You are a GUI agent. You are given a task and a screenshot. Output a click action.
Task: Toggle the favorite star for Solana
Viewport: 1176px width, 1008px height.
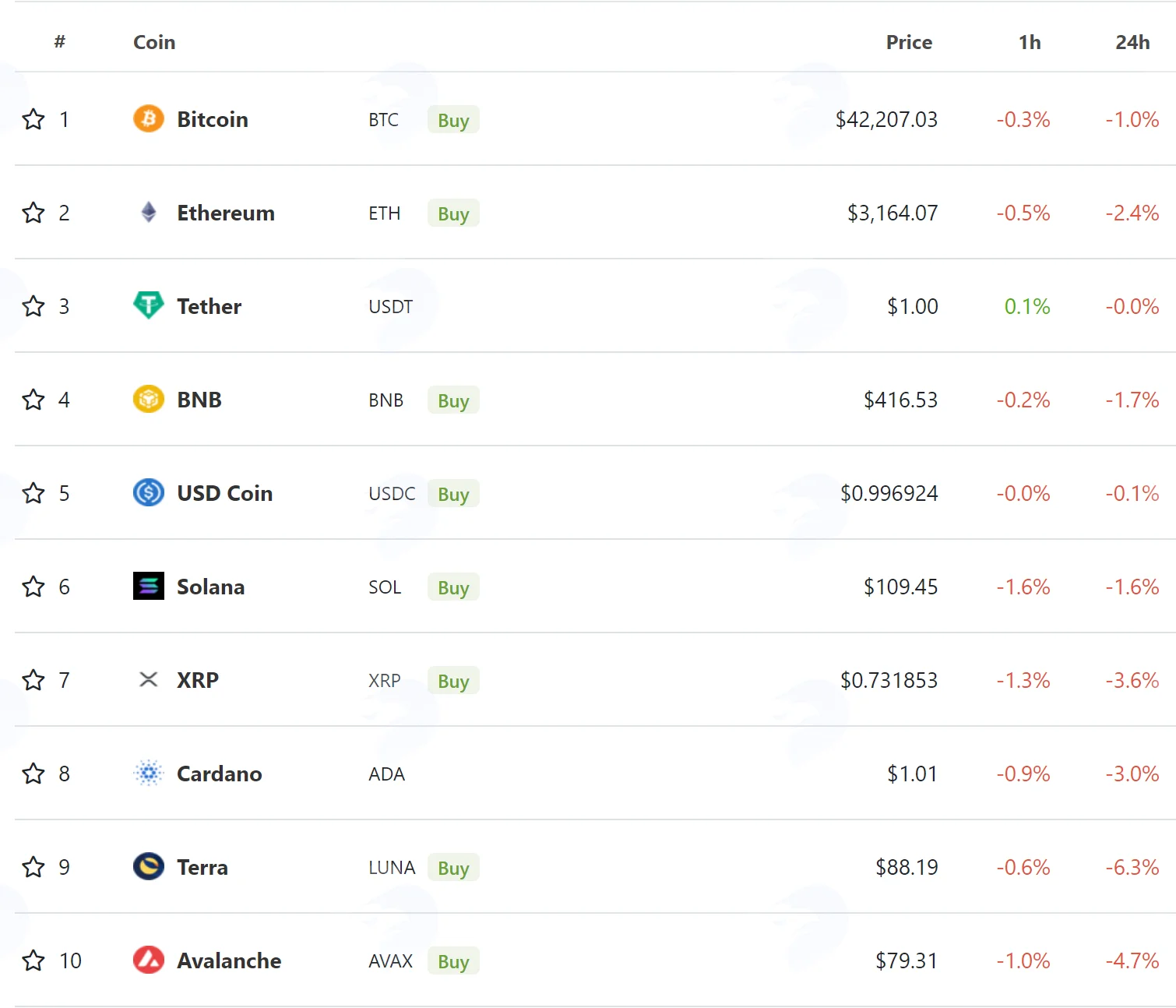point(33,587)
